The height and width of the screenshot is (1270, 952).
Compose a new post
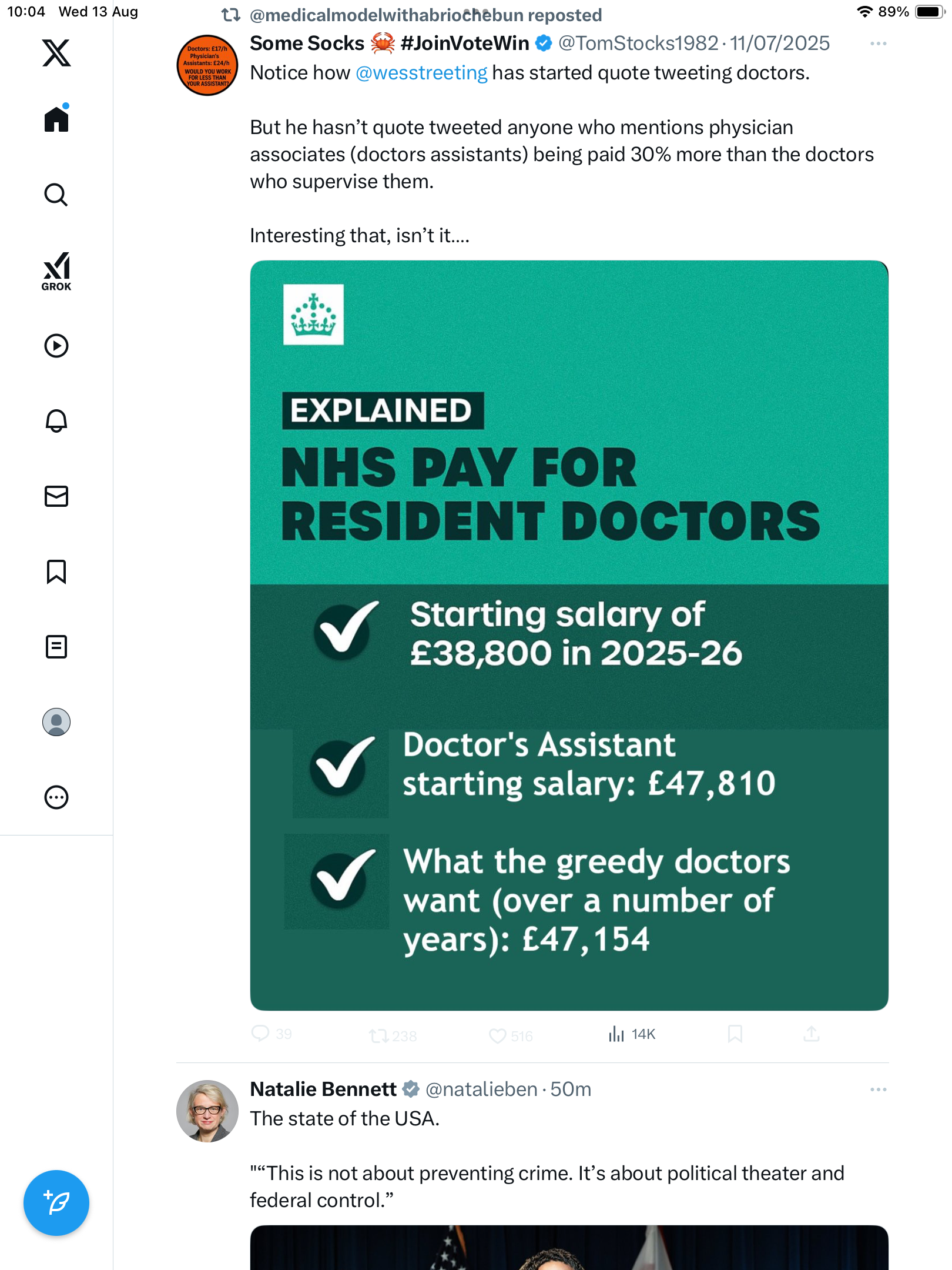(56, 1203)
